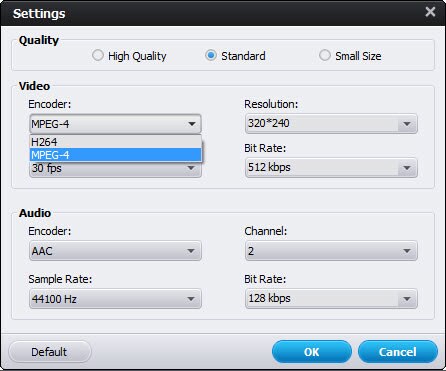Pick MPEG-4 from the encoder list
This screenshot has height=371, width=446.
click(x=115, y=155)
